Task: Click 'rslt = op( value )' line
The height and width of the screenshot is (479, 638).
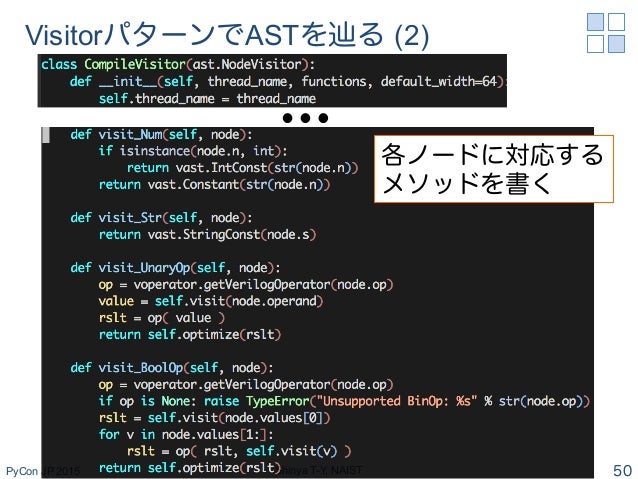Action: 162,318
